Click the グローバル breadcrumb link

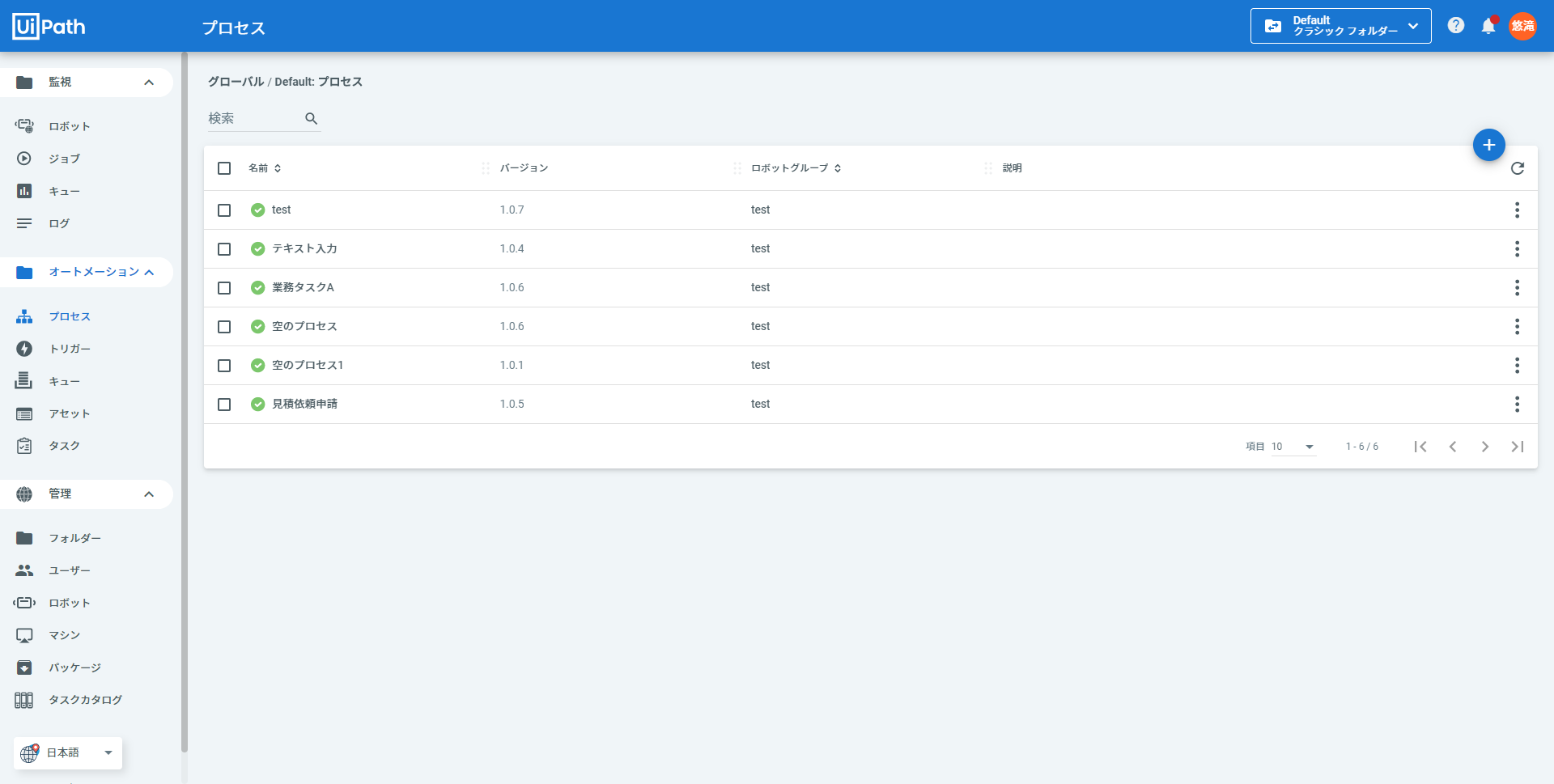236,82
